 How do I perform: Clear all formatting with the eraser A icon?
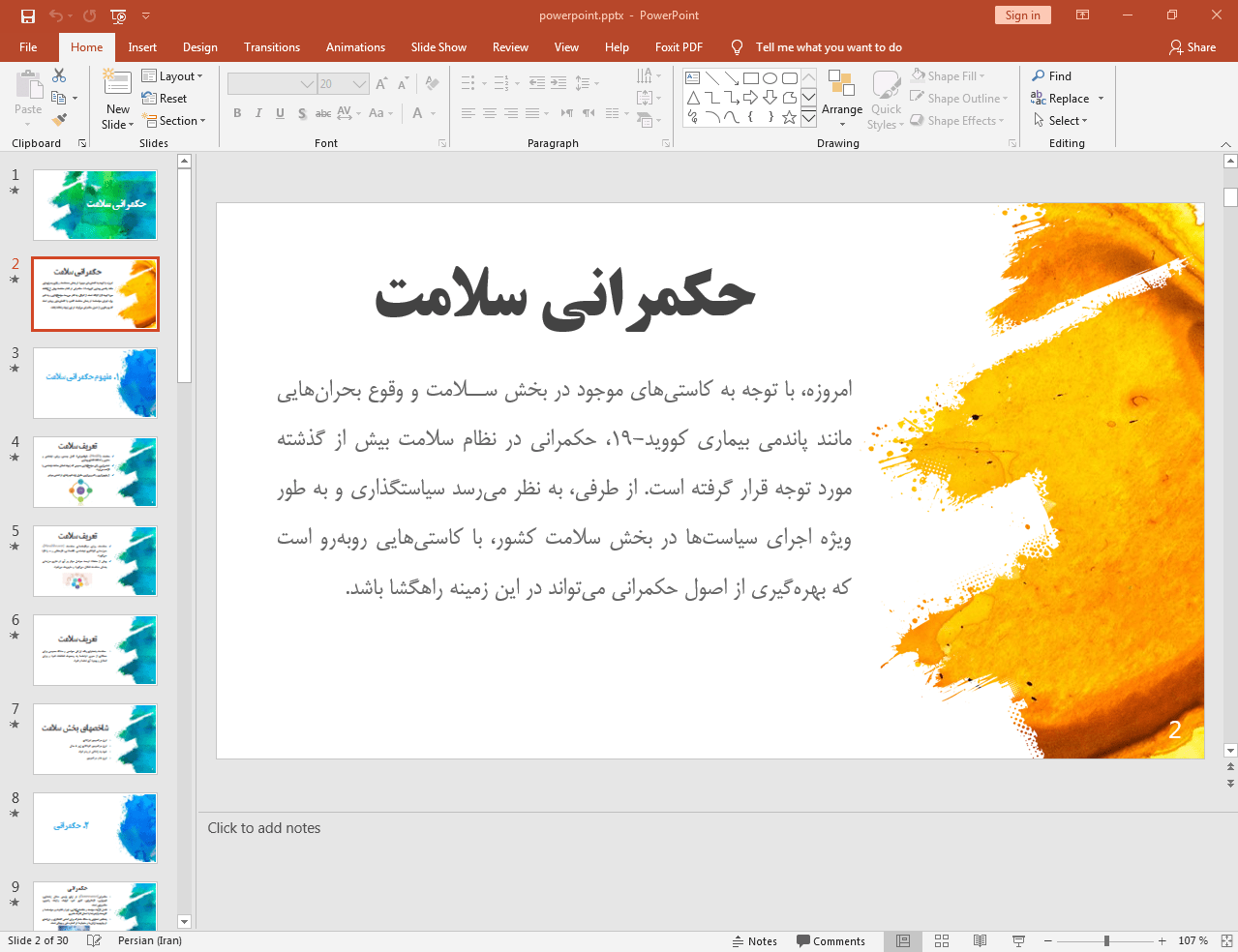433,83
